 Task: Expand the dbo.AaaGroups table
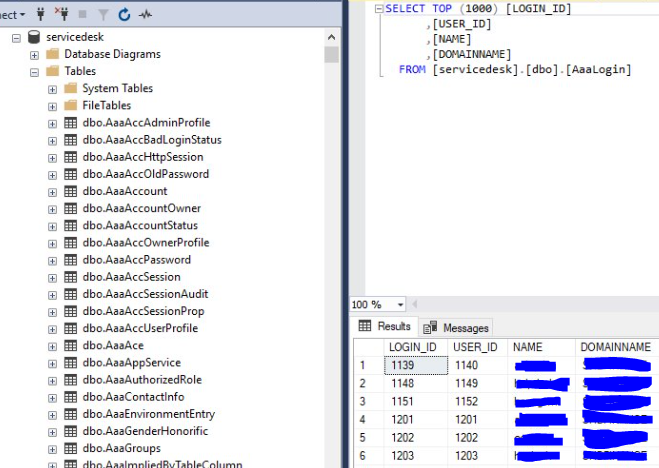click(x=53, y=450)
